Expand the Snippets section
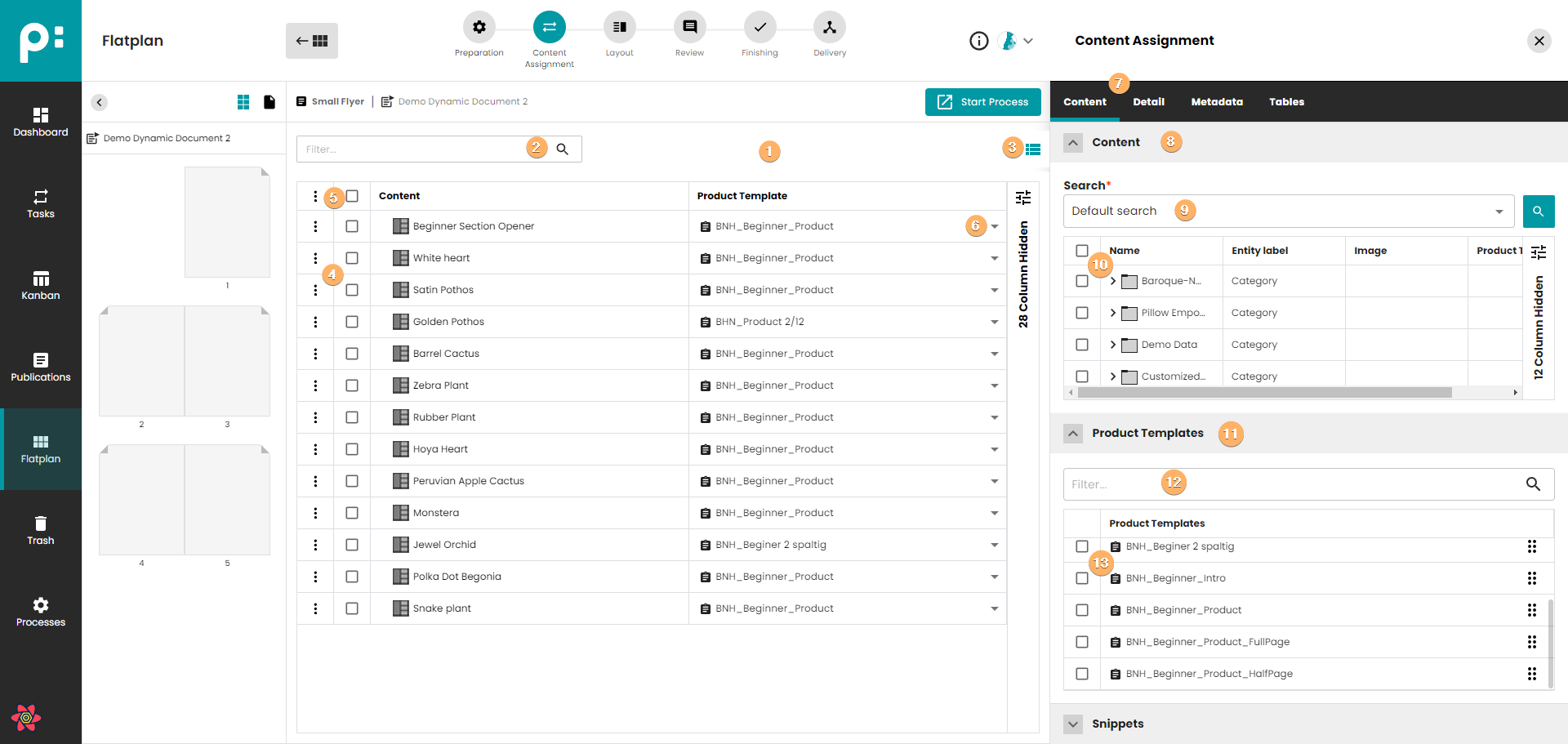 1073,724
